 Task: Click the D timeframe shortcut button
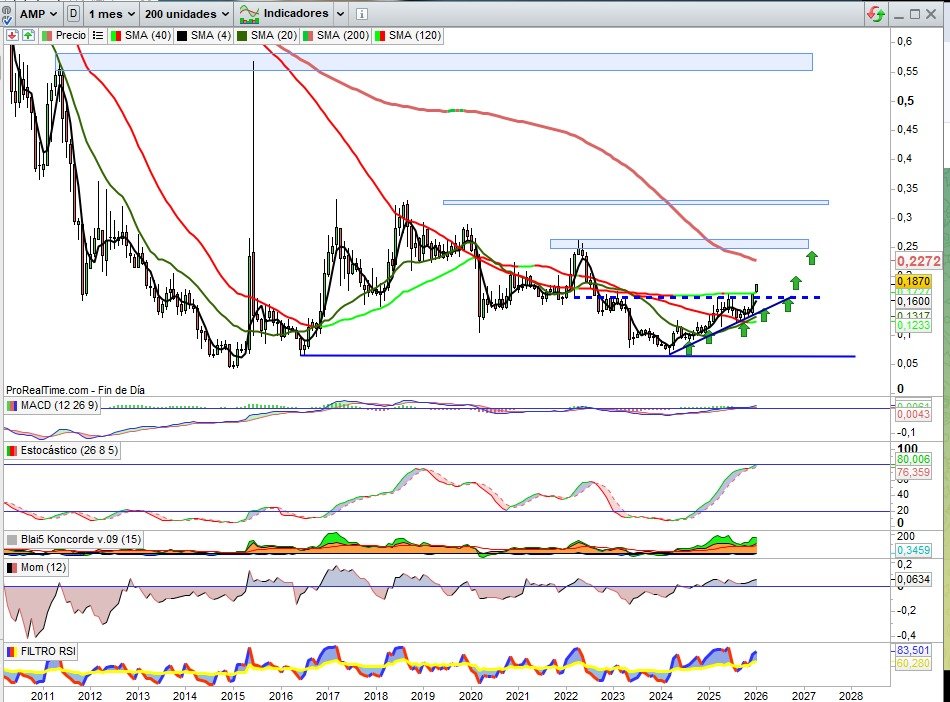73,13
